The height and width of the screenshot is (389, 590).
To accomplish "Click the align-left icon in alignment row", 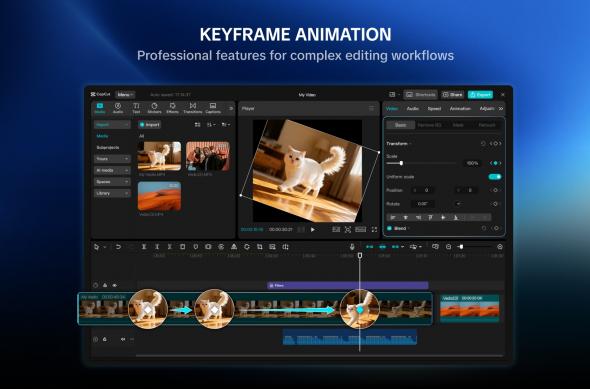I will (393, 217).
